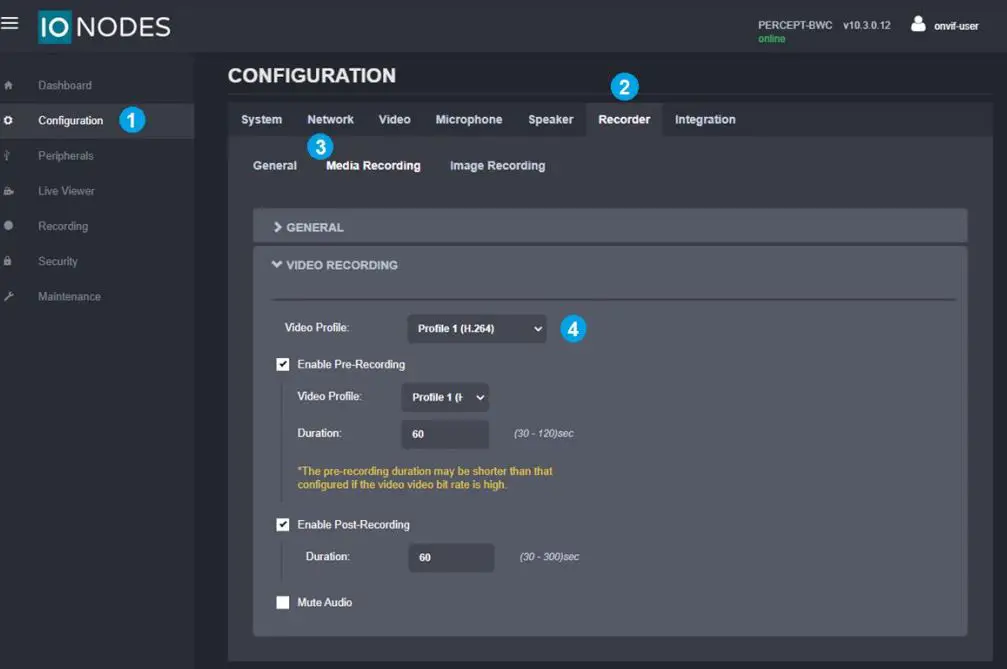The height and width of the screenshot is (669, 1007).
Task: Click the Dashboard home icon
Action: click(x=8, y=85)
